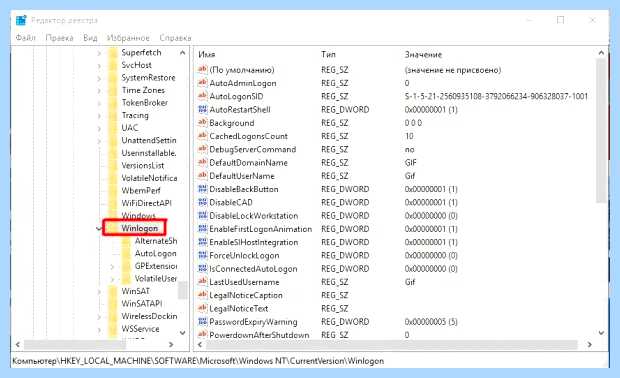Open the Справка menu
The width and height of the screenshot is (620, 378).
[176, 38]
